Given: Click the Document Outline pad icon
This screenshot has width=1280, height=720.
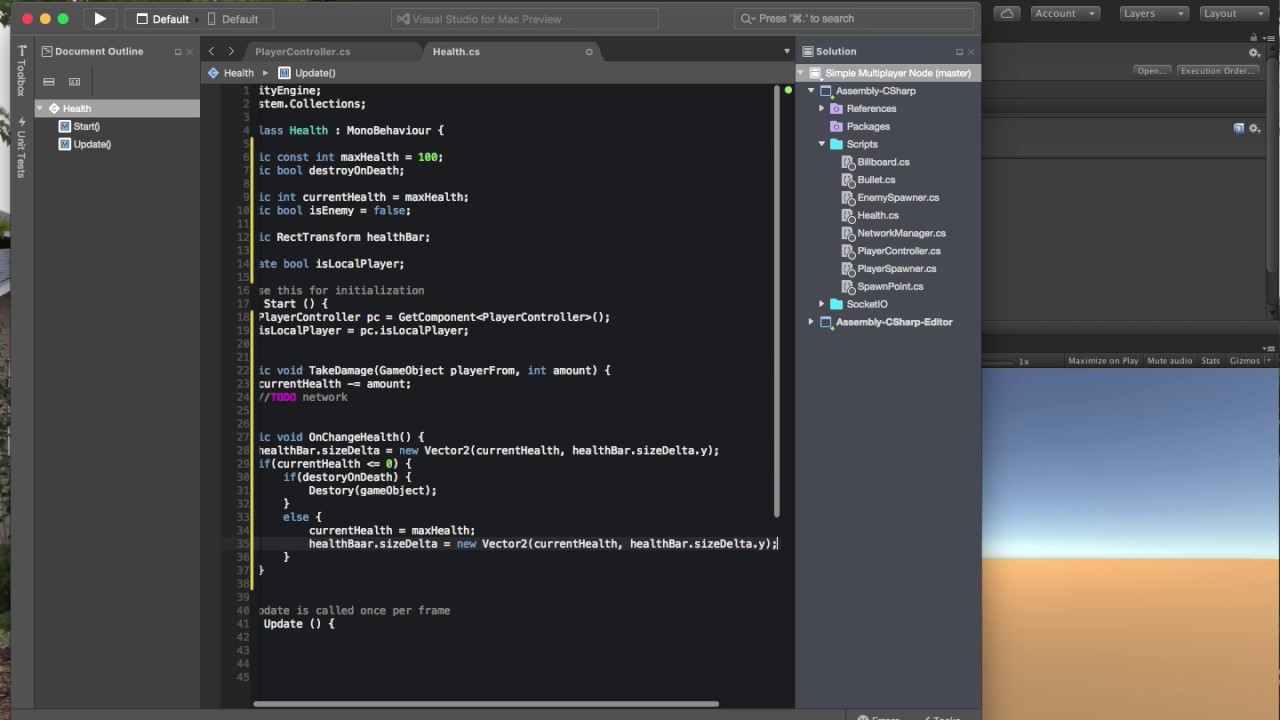Looking at the screenshot, I should (47, 51).
